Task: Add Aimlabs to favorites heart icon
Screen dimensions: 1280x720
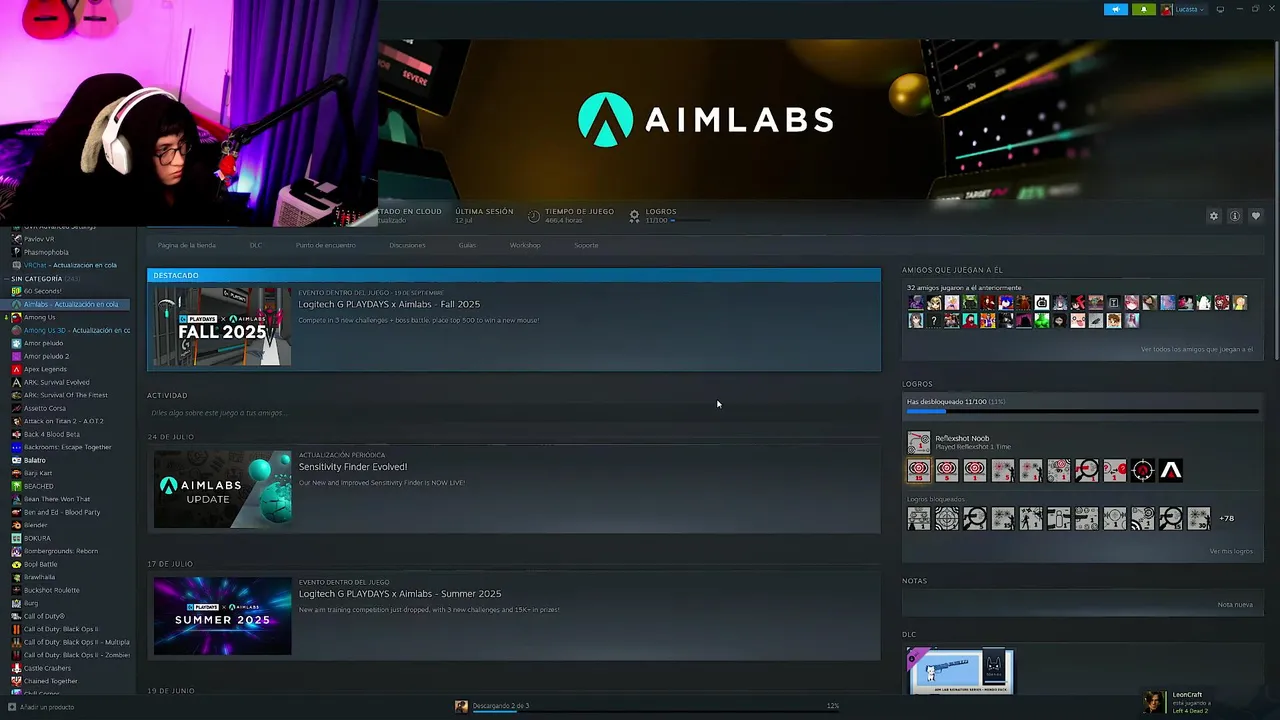Action: pos(1256,216)
